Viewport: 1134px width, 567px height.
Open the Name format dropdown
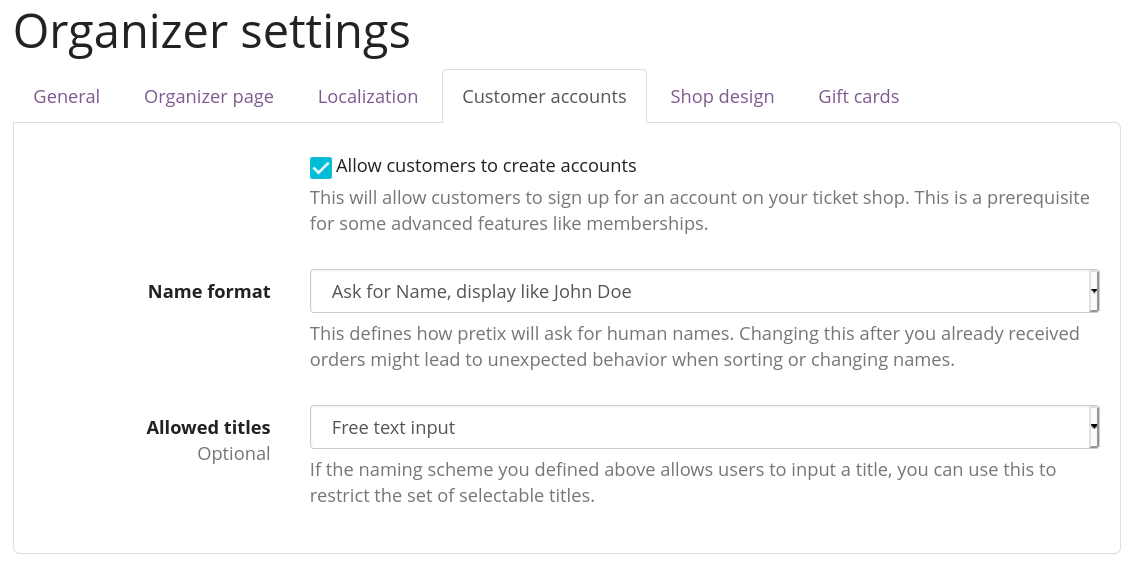click(700, 291)
